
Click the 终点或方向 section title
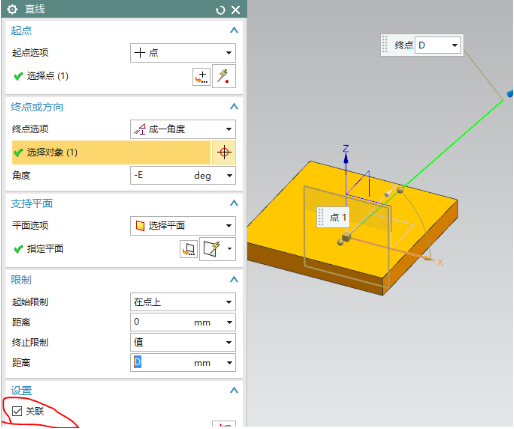coord(37,107)
